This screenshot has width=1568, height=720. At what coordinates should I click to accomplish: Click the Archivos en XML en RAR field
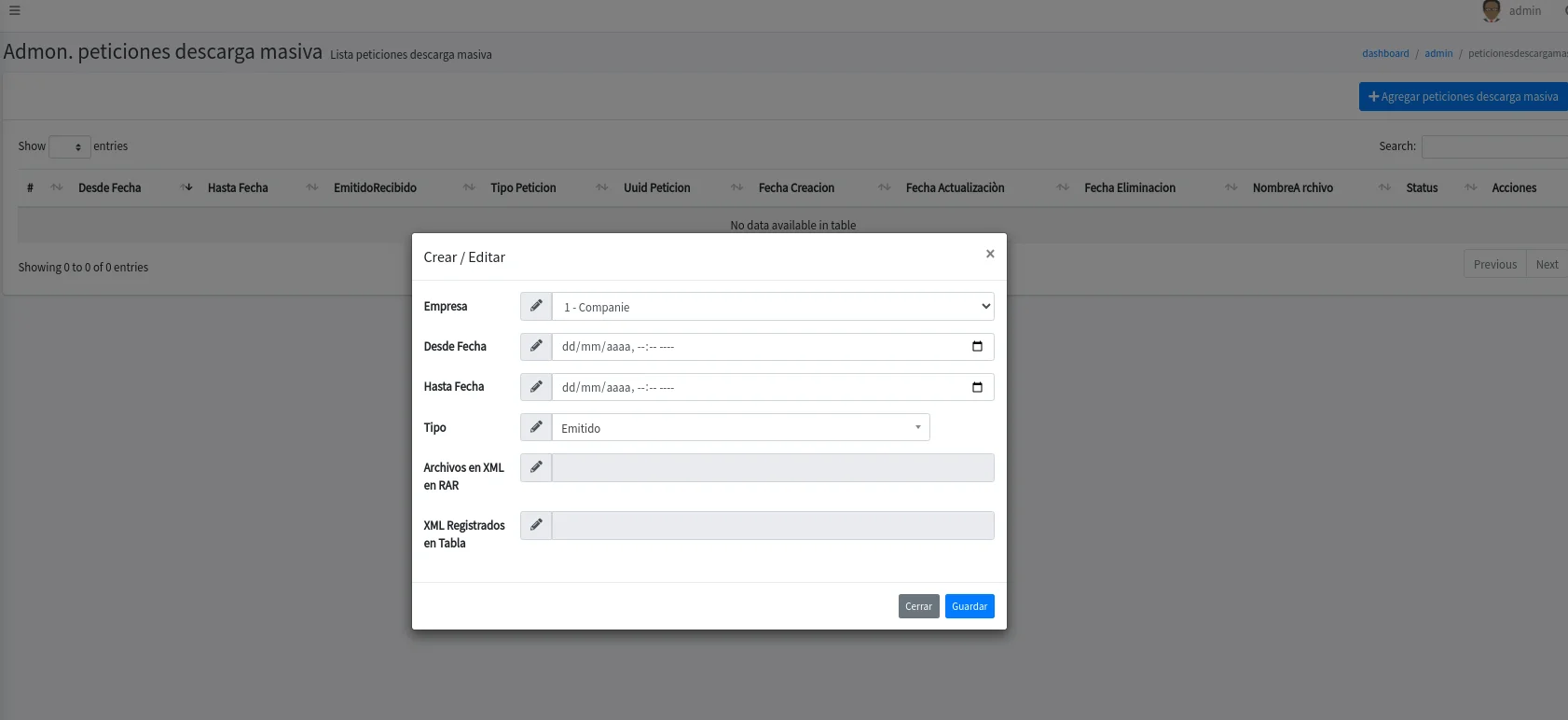[x=773, y=468]
